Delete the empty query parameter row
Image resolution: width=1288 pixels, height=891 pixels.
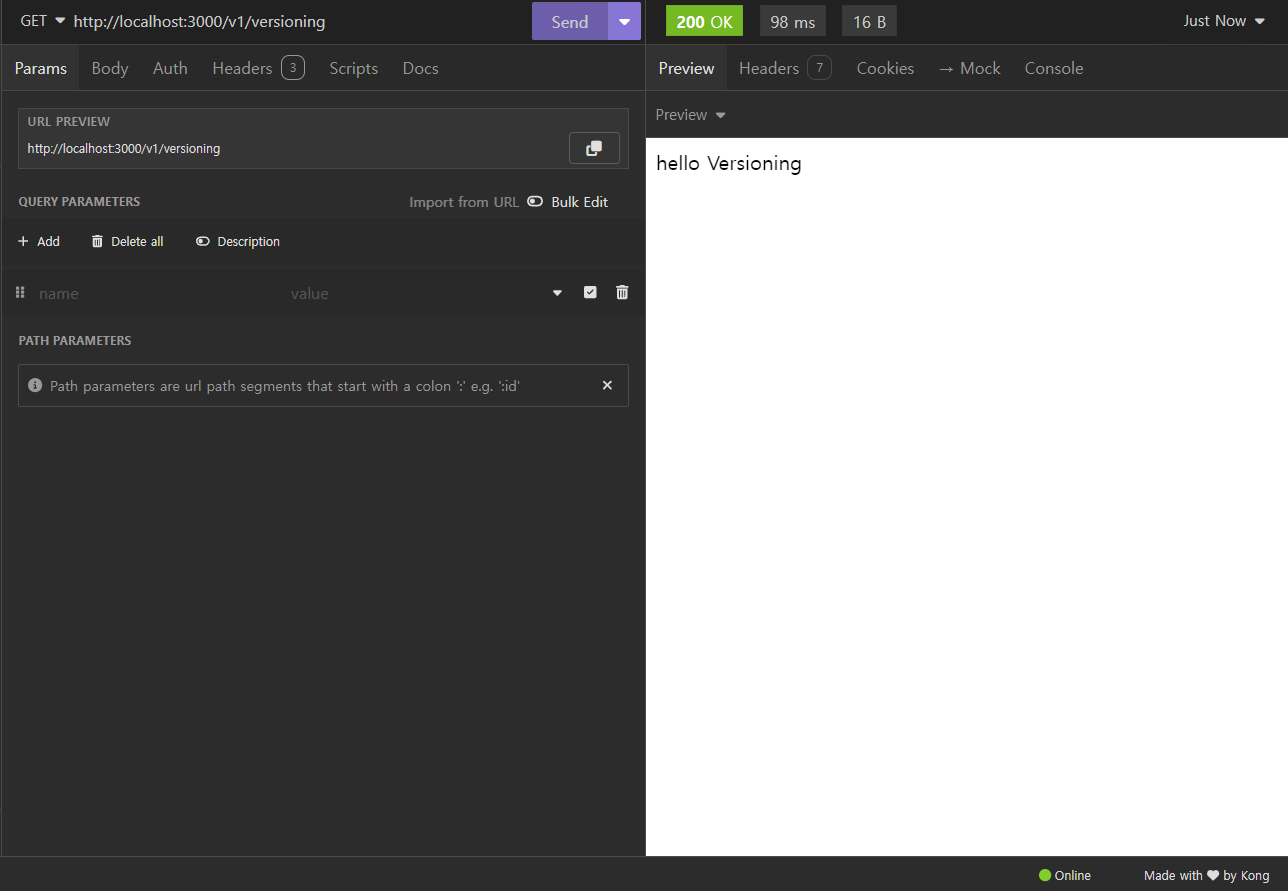click(622, 292)
